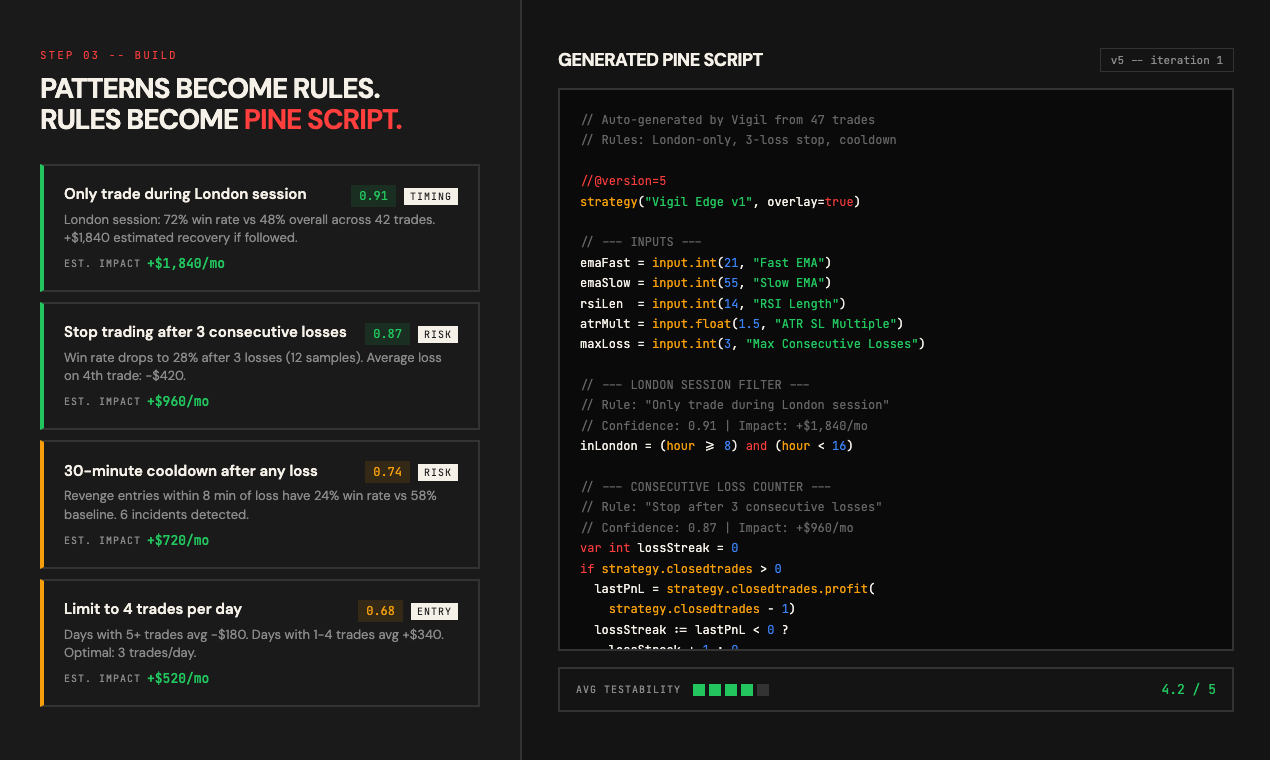Click the 'v5 -- iteration 1' version badge
The width and height of the screenshot is (1270, 760).
[x=1166, y=60]
